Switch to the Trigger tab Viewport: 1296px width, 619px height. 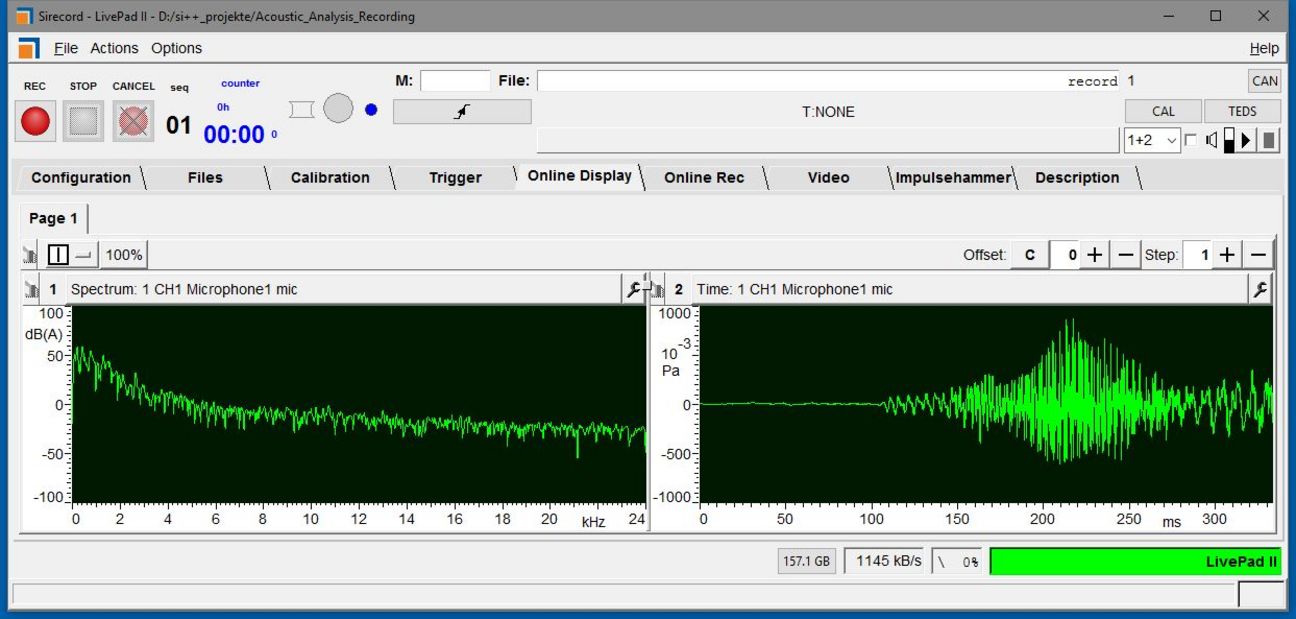pos(455,178)
